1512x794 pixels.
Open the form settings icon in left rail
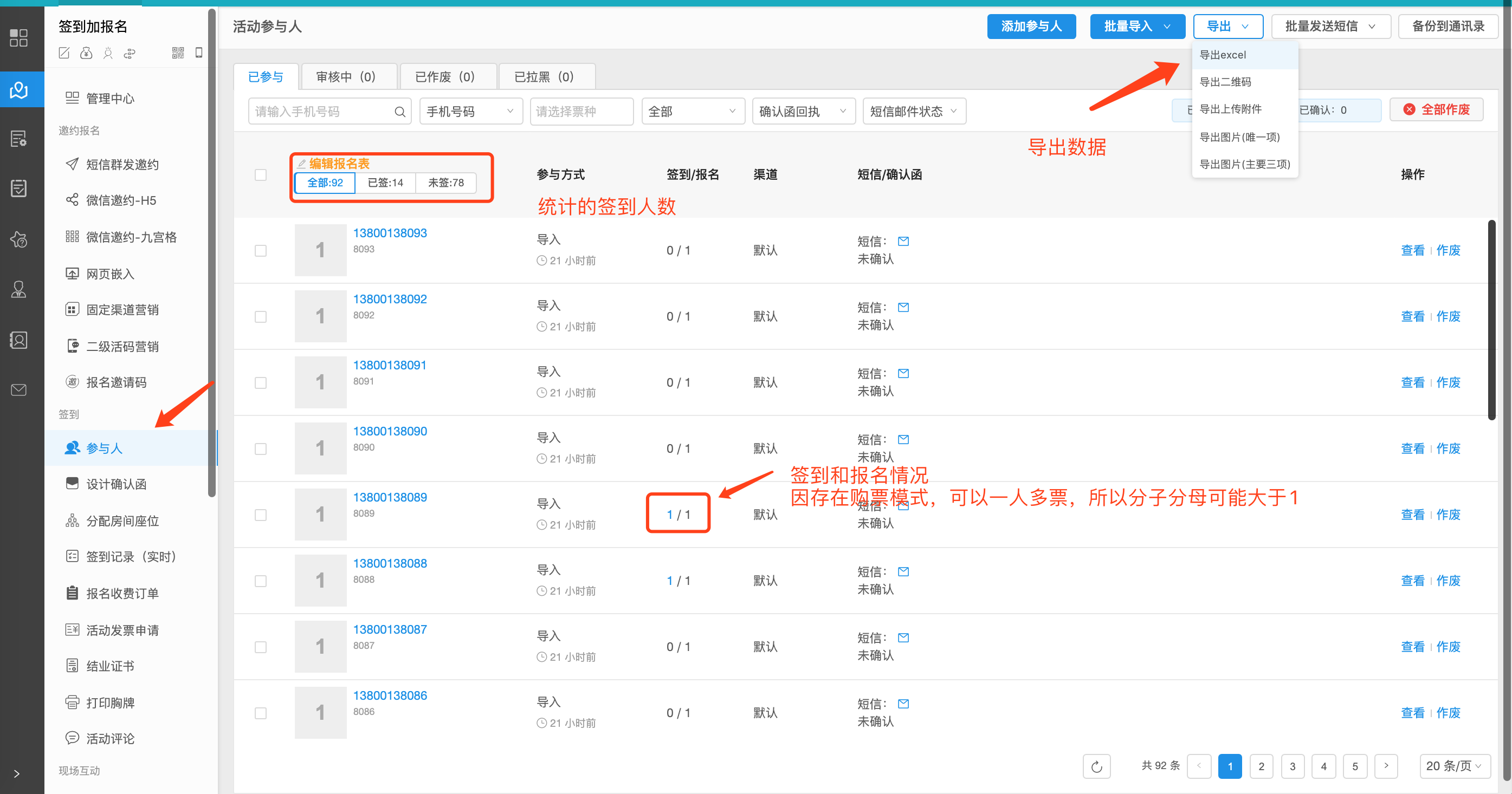click(19, 139)
